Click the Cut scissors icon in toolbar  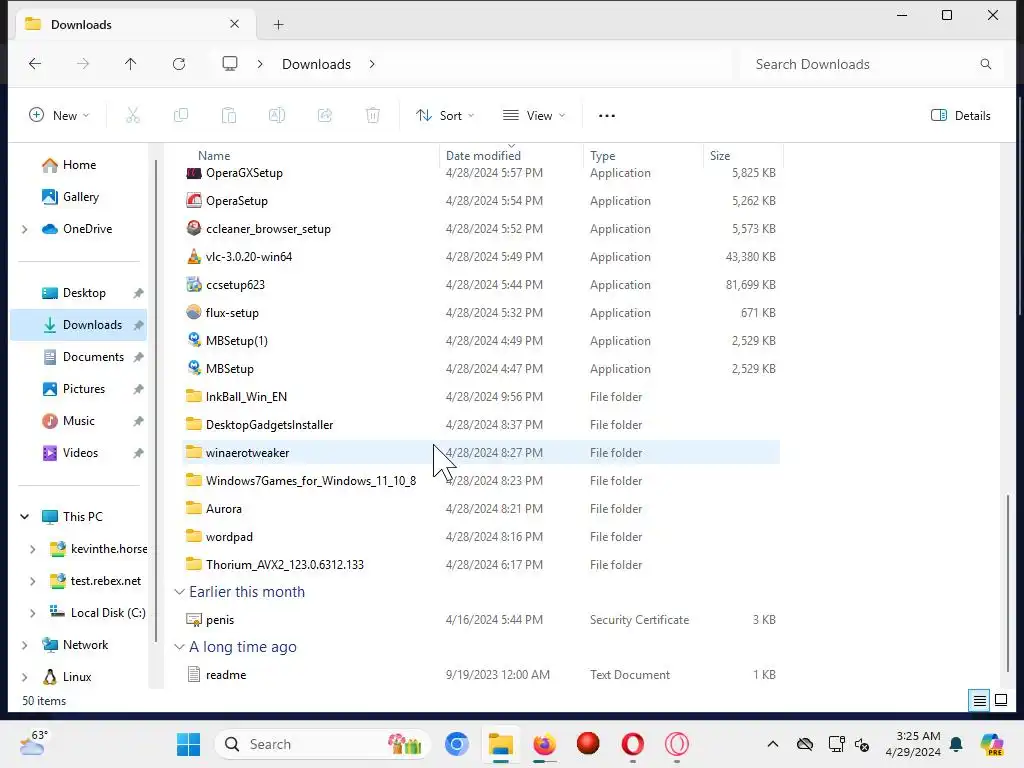coord(133,116)
